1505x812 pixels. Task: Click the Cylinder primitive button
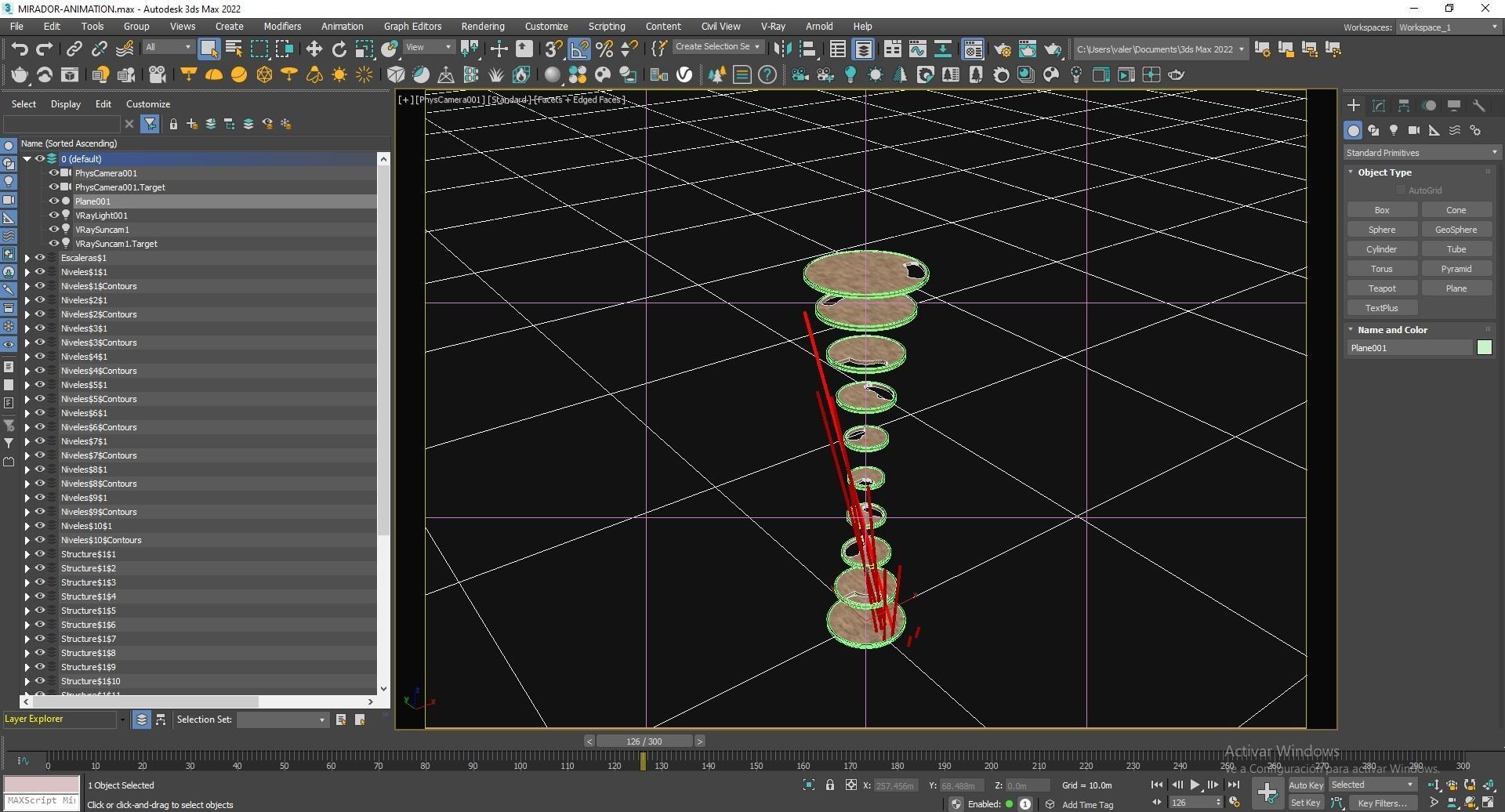pyautogui.click(x=1381, y=249)
